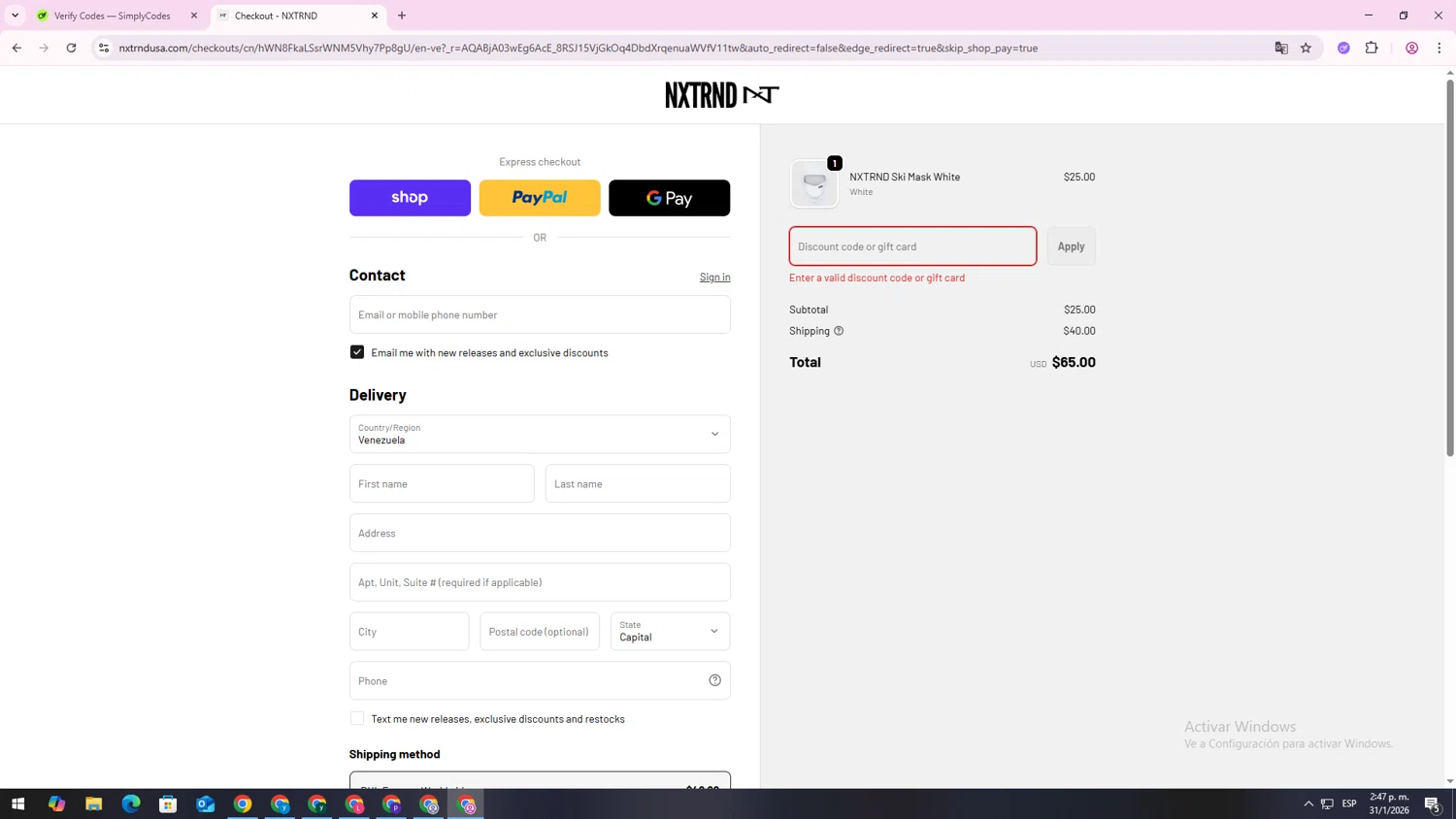This screenshot has height=819, width=1456.
Task: Open the ESP language indicator
Action: pyautogui.click(x=1349, y=803)
